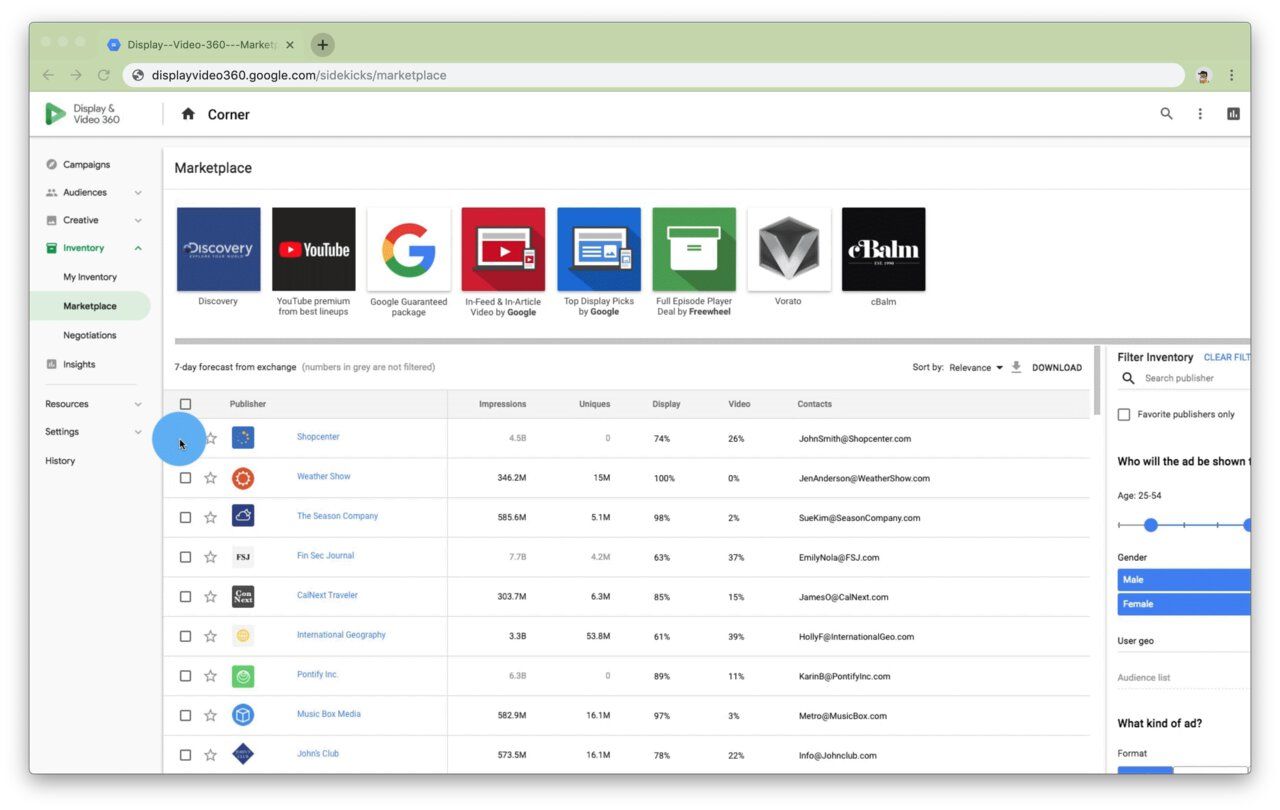Check The Season Company row checkbox
Viewport: 1280px width, 810px height.
tap(185, 517)
